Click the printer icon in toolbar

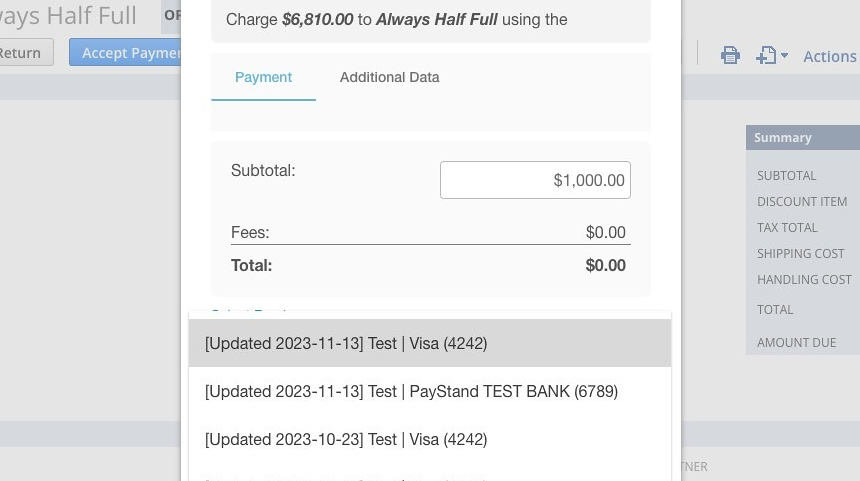pos(730,55)
